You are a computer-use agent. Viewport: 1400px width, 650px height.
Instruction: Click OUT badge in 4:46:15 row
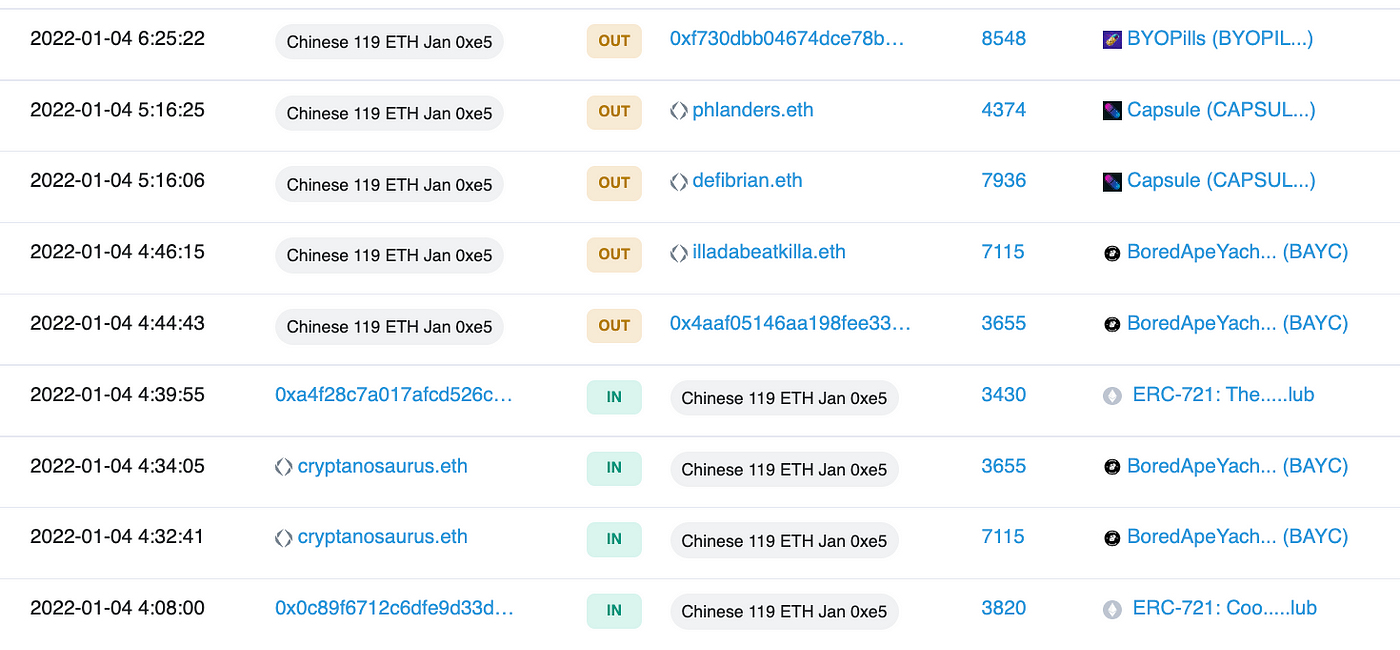(x=614, y=254)
